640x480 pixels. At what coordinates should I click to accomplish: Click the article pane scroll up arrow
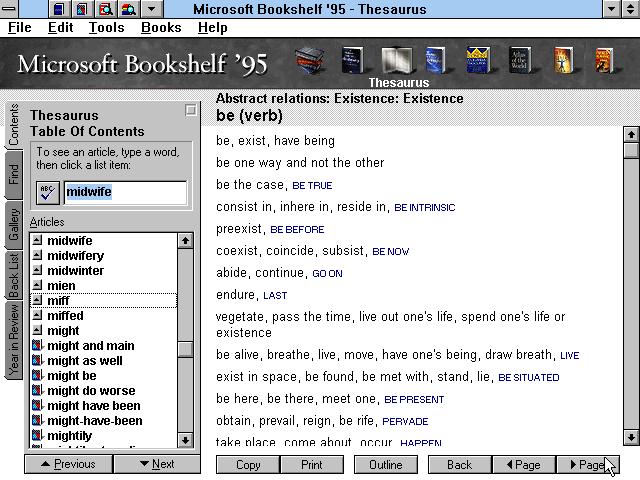pos(631,134)
